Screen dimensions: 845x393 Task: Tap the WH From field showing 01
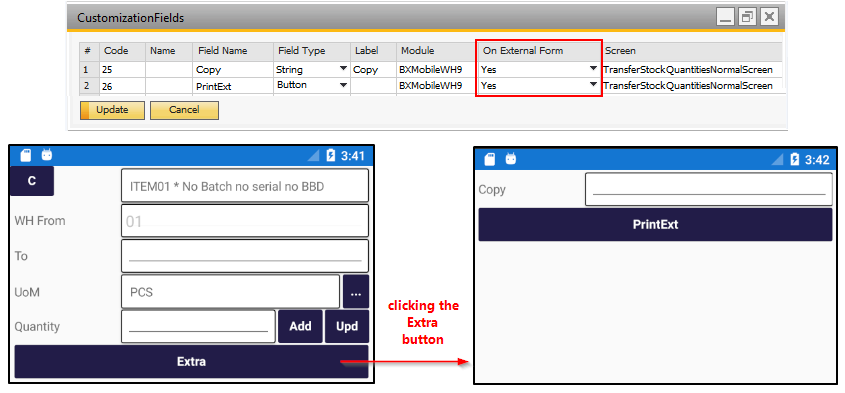click(x=245, y=220)
